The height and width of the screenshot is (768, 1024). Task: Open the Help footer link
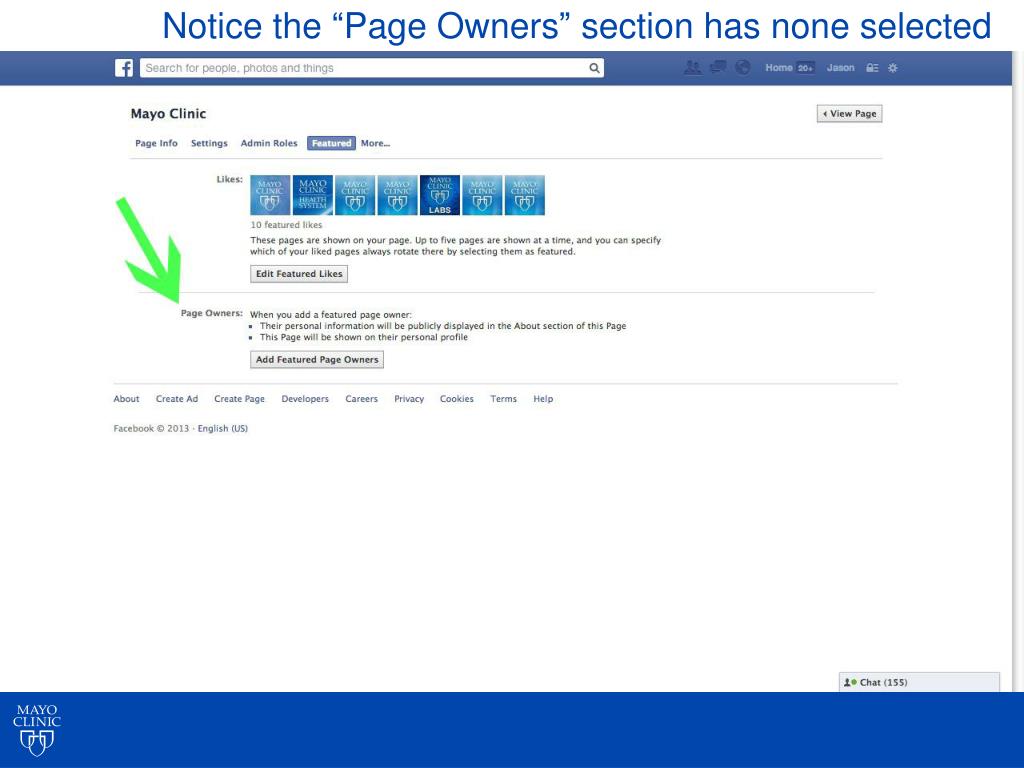click(x=543, y=399)
